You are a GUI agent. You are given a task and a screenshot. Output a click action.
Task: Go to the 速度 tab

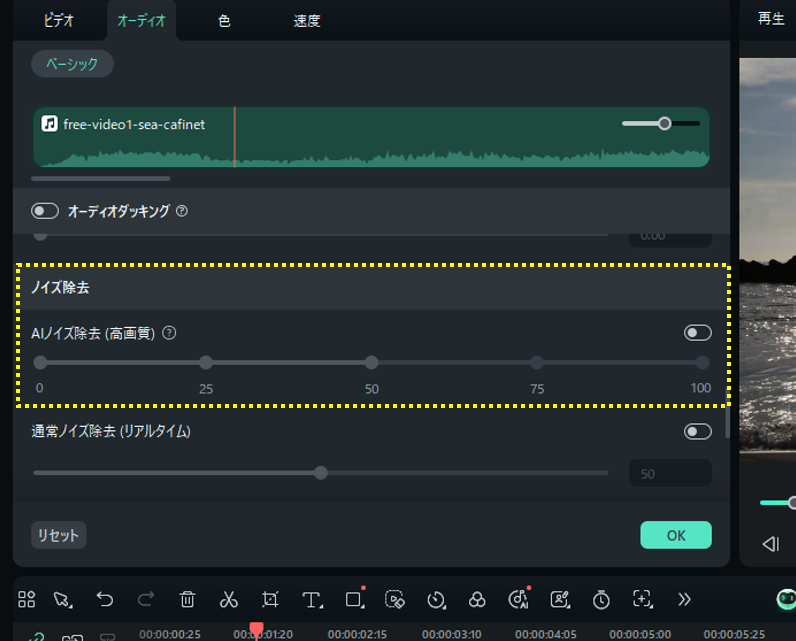(x=307, y=21)
